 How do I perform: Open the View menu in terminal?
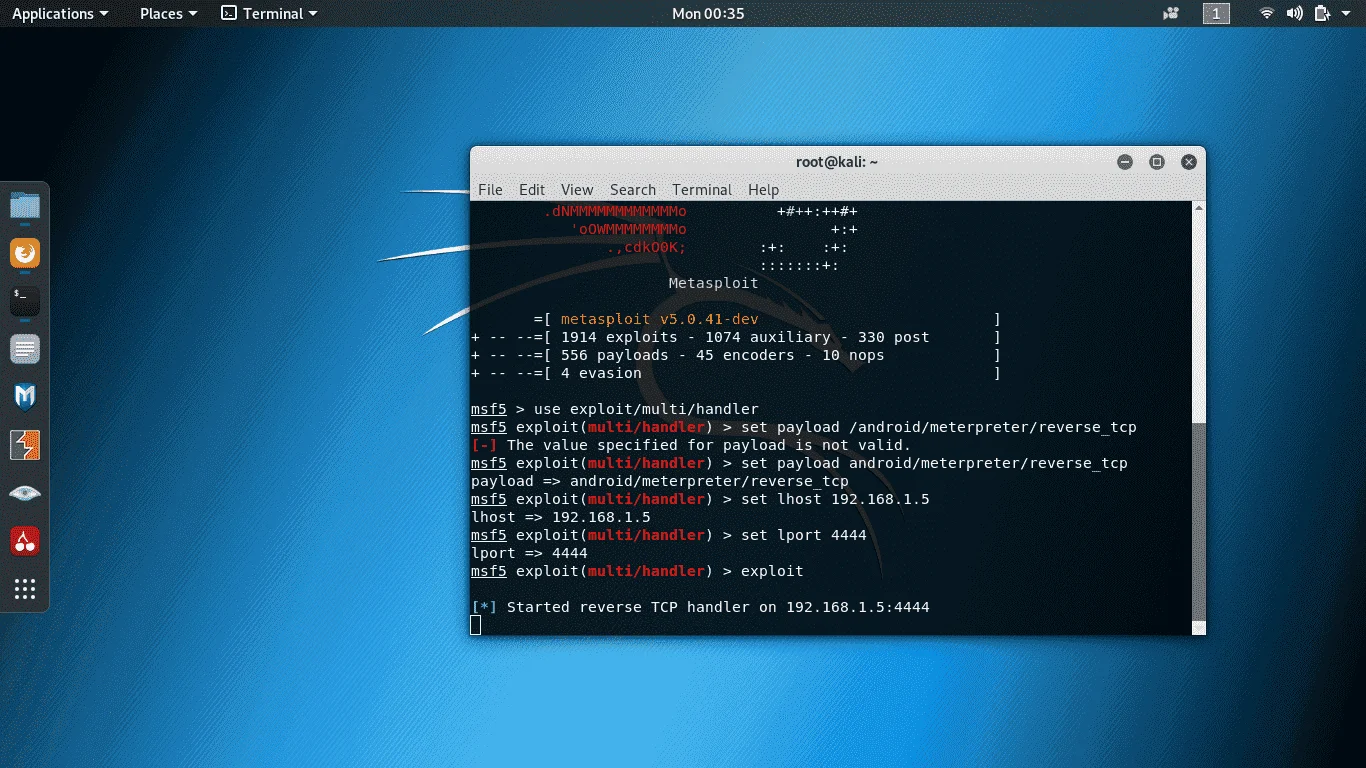click(x=577, y=190)
